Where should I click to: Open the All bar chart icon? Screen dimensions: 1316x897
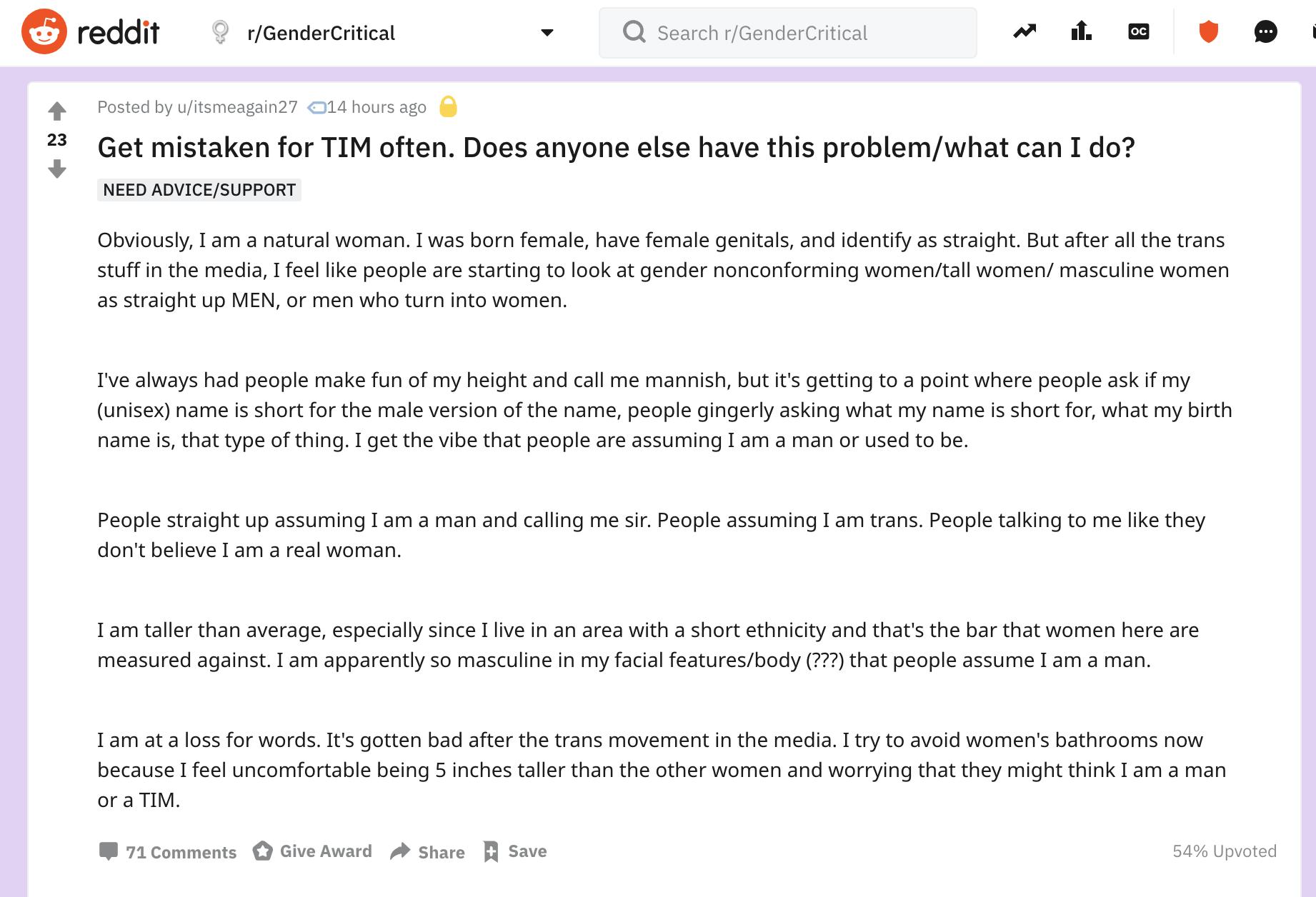[x=1081, y=31]
